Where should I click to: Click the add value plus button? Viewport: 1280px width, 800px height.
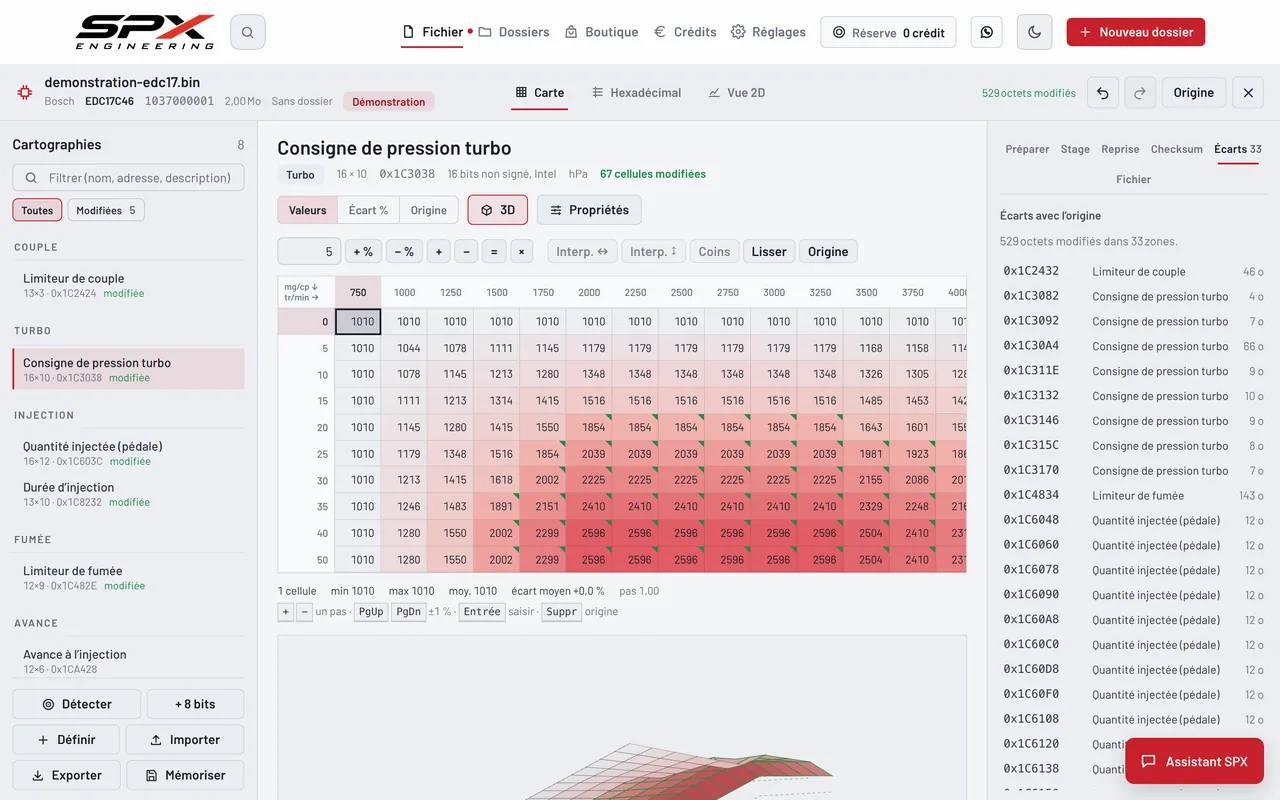click(438, 252)
